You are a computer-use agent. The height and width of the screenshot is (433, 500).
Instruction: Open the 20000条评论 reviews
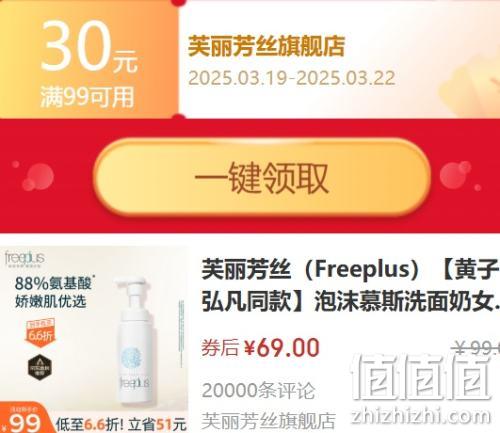point(258,390)
